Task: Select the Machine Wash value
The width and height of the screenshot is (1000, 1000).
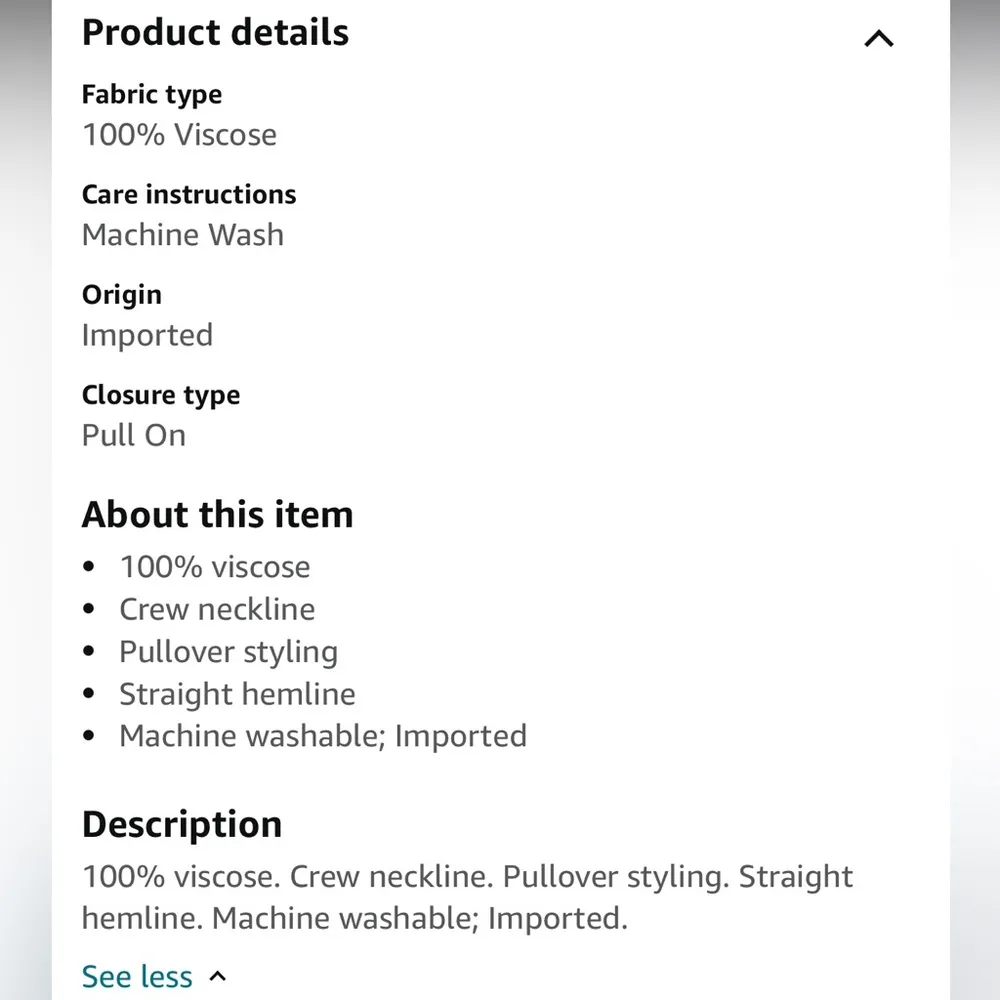Action: pyautogui.click(x=183, y=235)
